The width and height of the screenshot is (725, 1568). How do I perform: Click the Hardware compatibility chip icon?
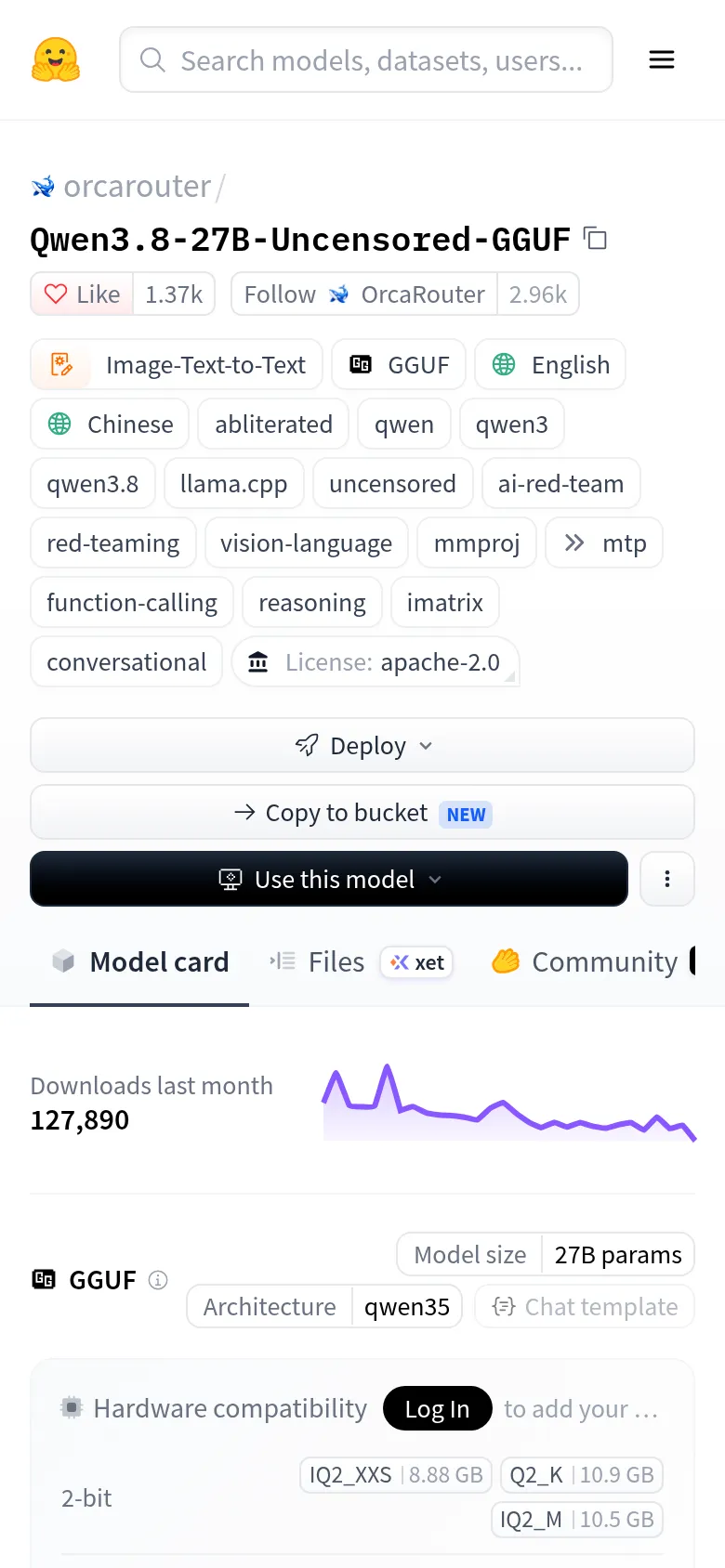(x=72, y=1408)
